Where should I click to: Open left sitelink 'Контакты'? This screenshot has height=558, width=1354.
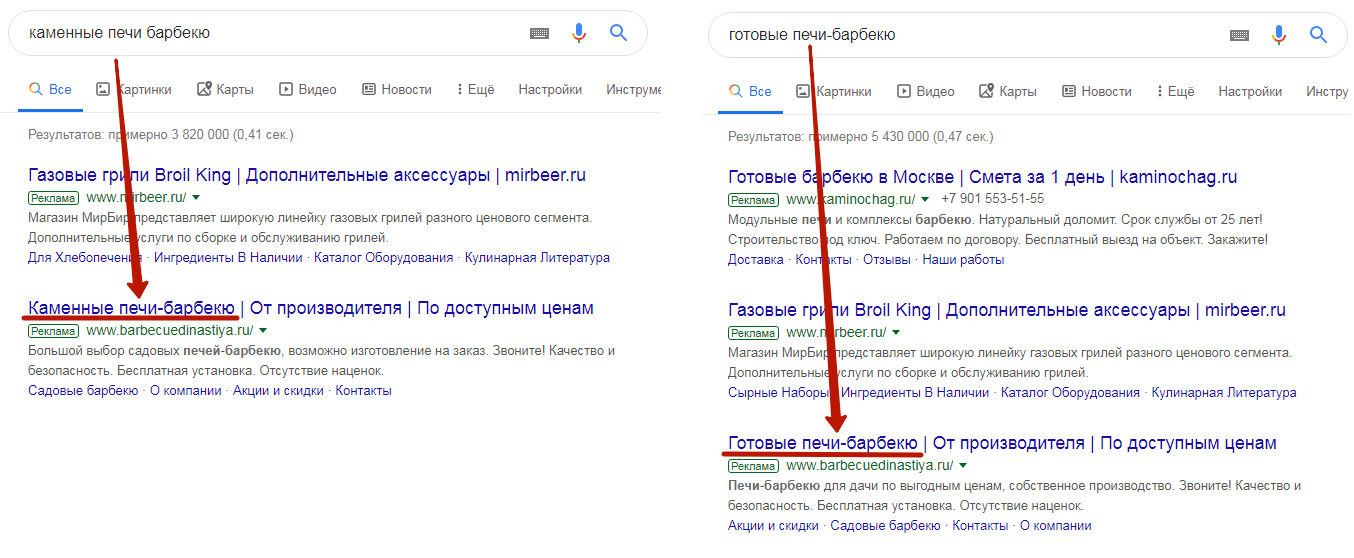click(363, 390)
